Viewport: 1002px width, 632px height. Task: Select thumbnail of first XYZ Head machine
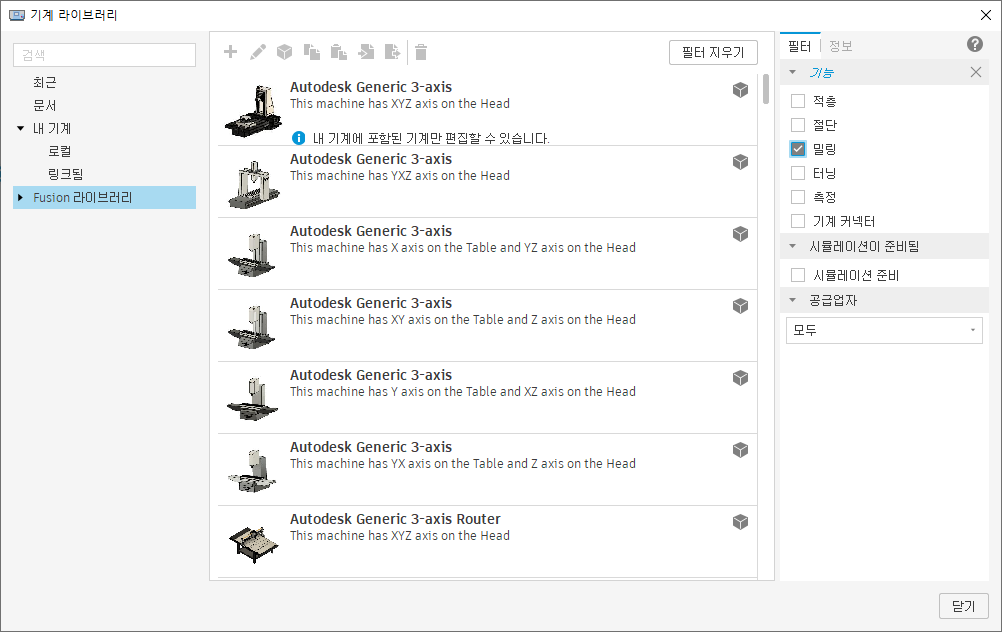click(254, 111)
